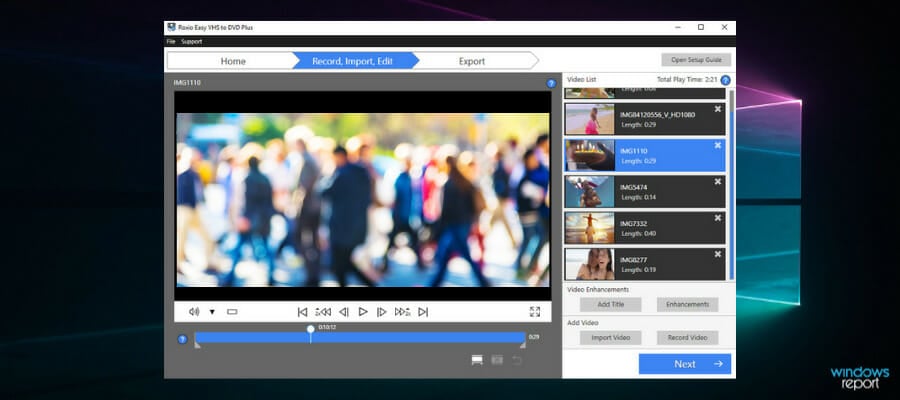900x400 pixels.
Task: Click the split clip icon below timeline
Action: click(497, 360)
